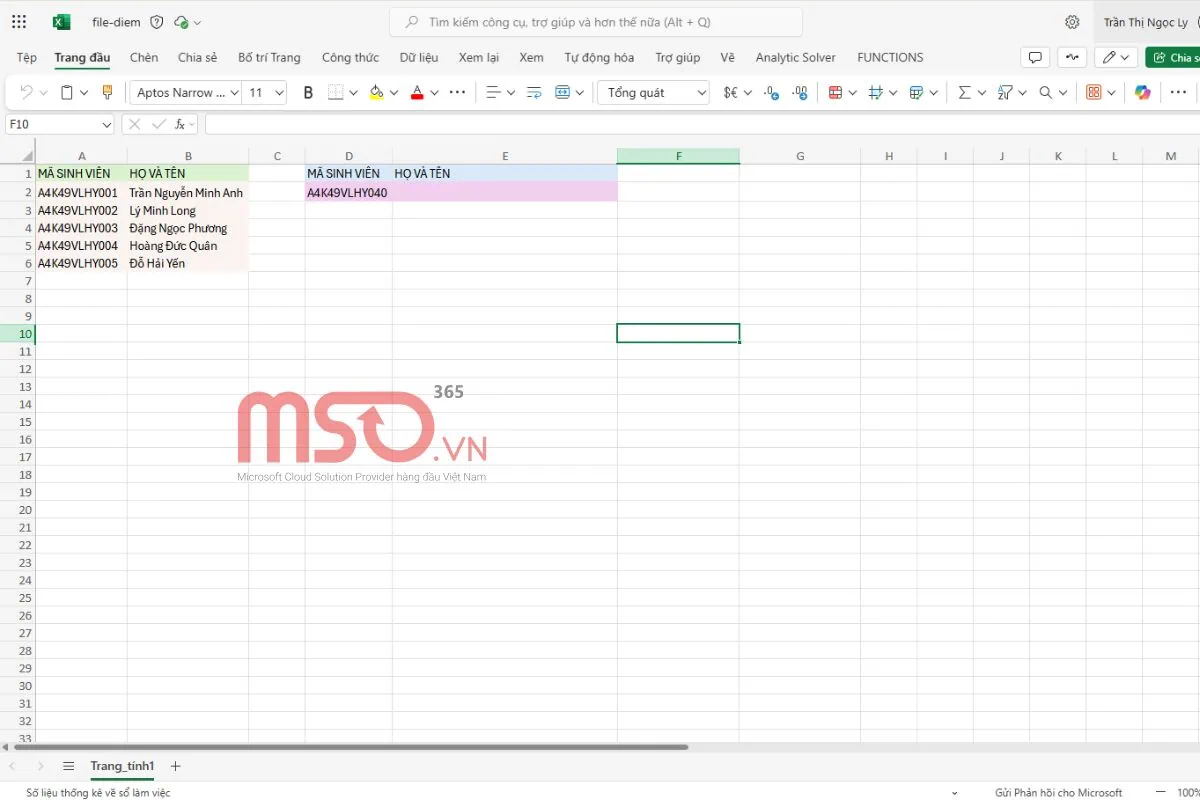Switch to the Dữ liệu tab

(x=419, y=58)
